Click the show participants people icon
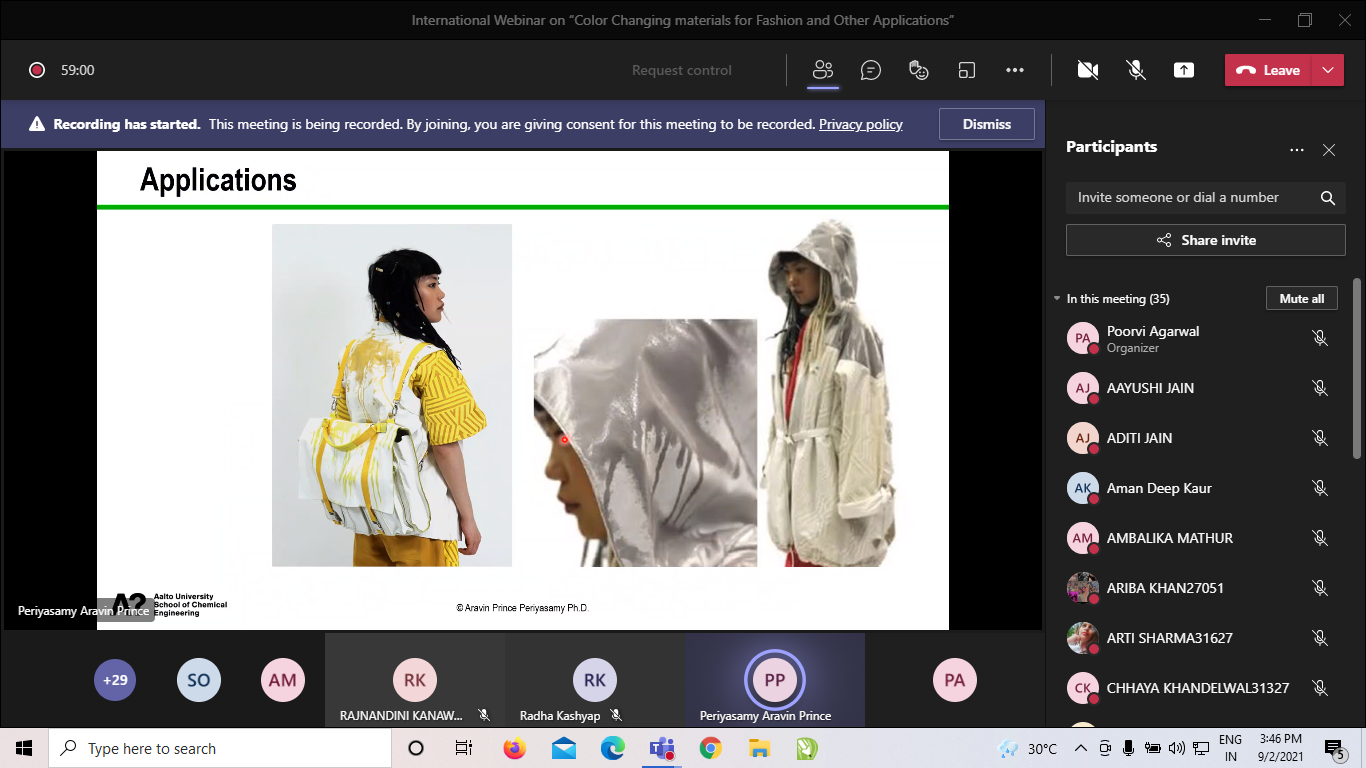Screen dimensions: 1366x768 (x=823, y=70)
